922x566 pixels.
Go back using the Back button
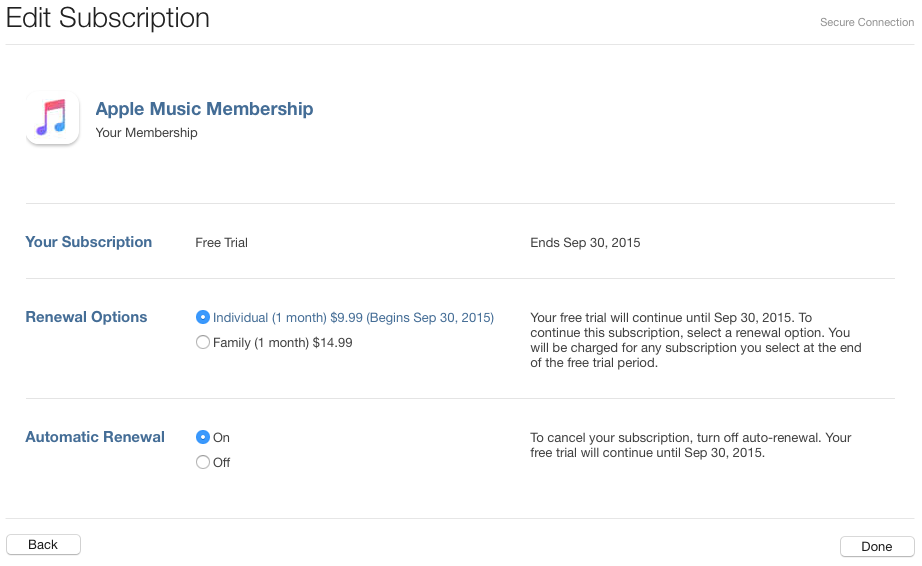pos(44,545)
